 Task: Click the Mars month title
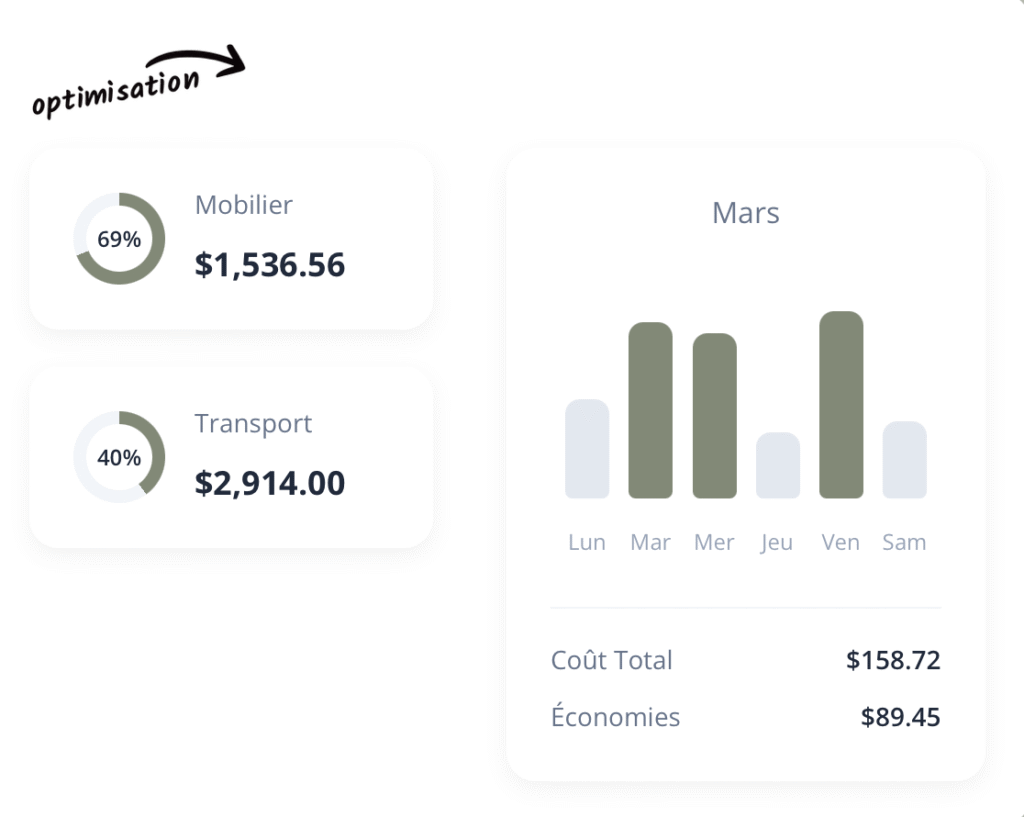pos(746,213)
